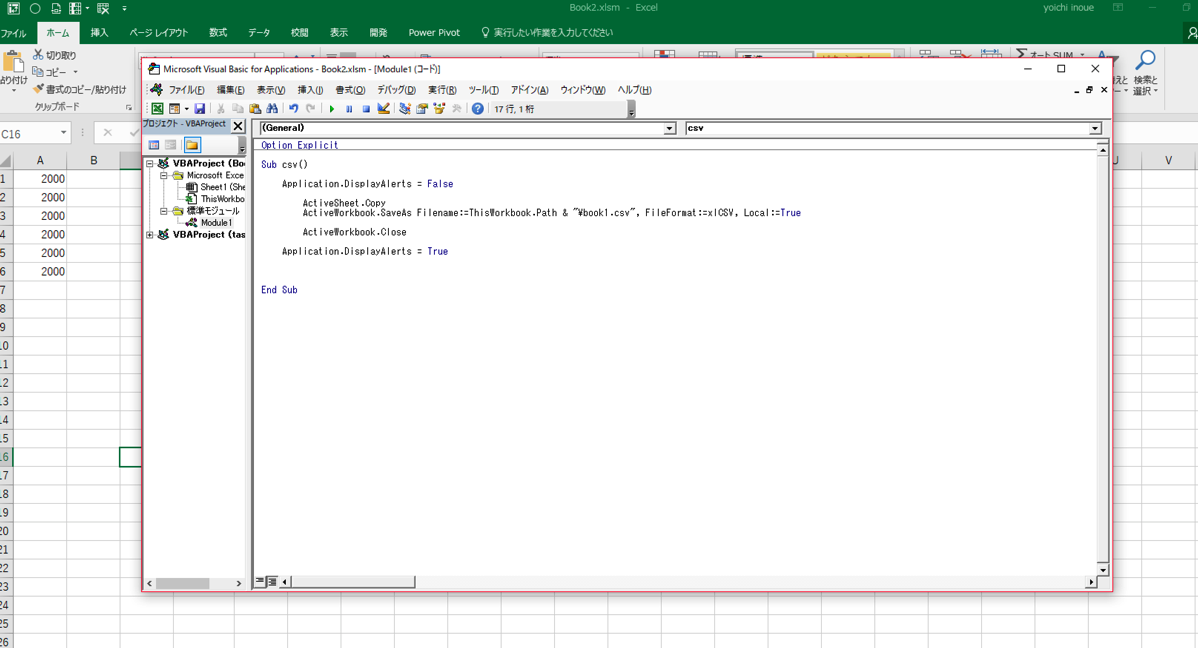Open Object Browser icon in the toolbar
1198x648 pixels.
[x=439, y=109]
